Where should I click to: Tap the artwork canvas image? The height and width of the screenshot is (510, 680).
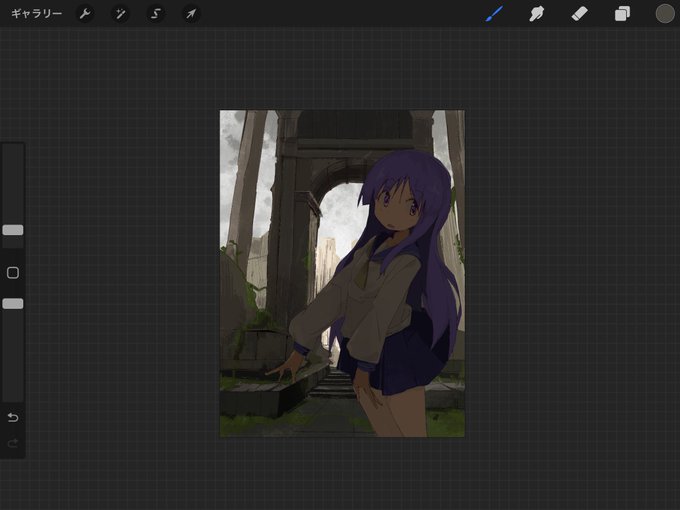tap(342, 274)
